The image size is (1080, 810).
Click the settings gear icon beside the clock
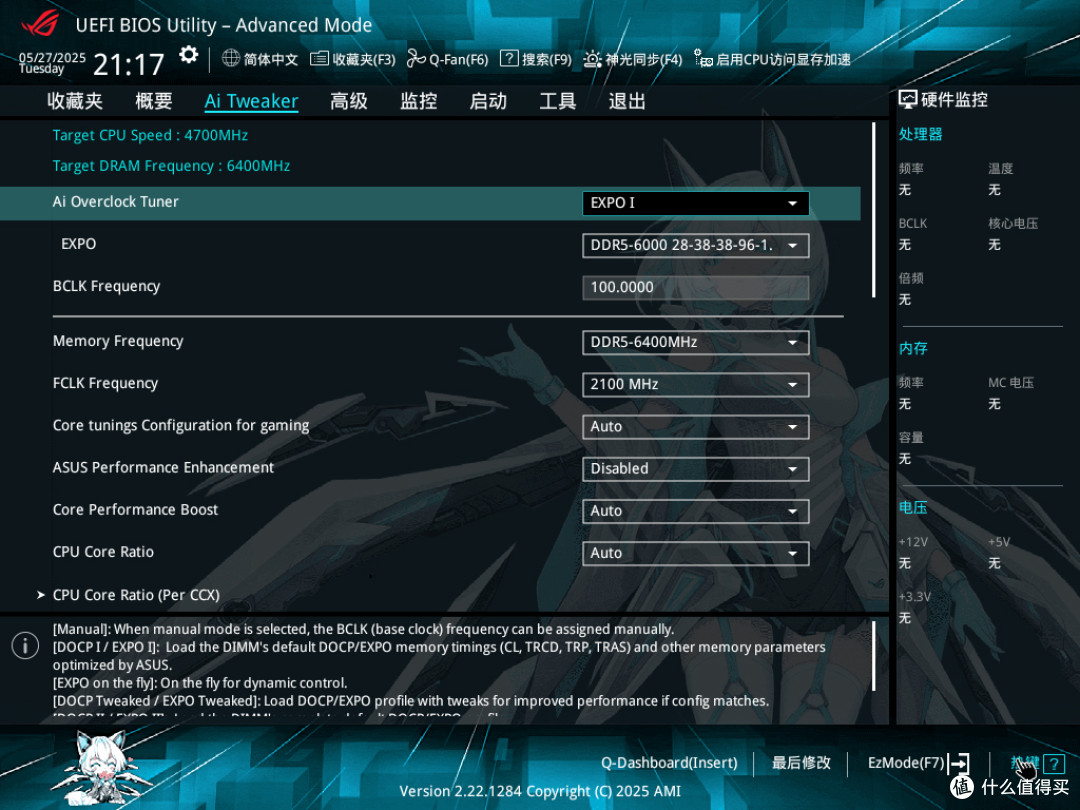click(x=188, y=56)
